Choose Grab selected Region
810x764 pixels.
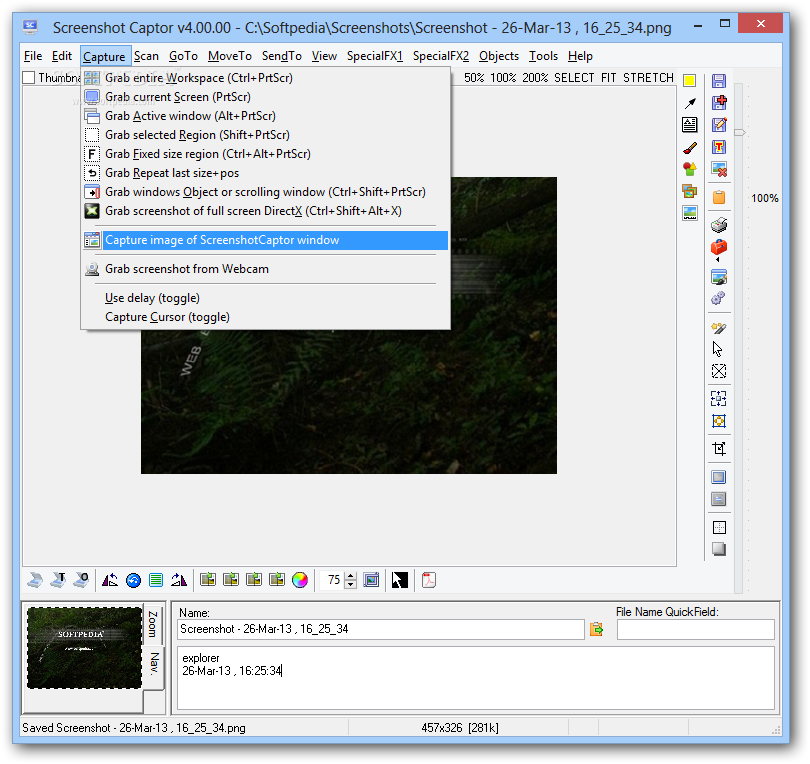pyautogui.click(x=266, y=135)
